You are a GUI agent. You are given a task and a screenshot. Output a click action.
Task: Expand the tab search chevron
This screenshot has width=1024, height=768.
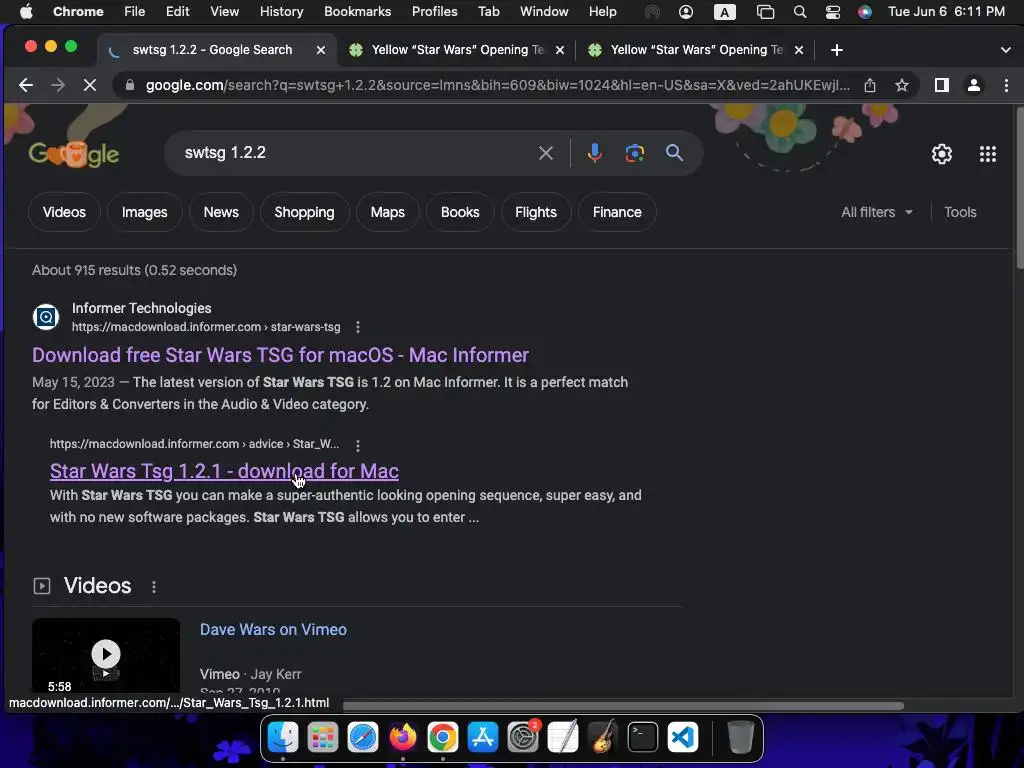1006,50
